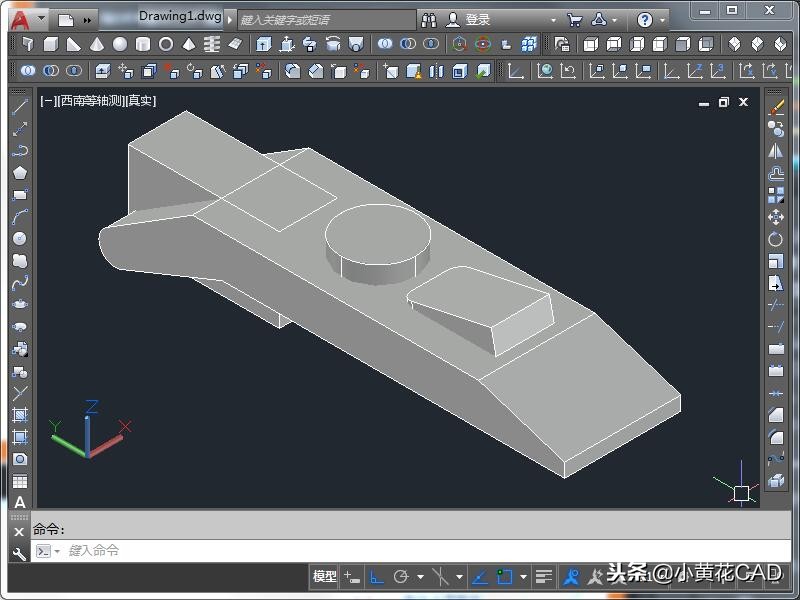
Task: Select the Line draw tool
Action: tap(19, 107)
